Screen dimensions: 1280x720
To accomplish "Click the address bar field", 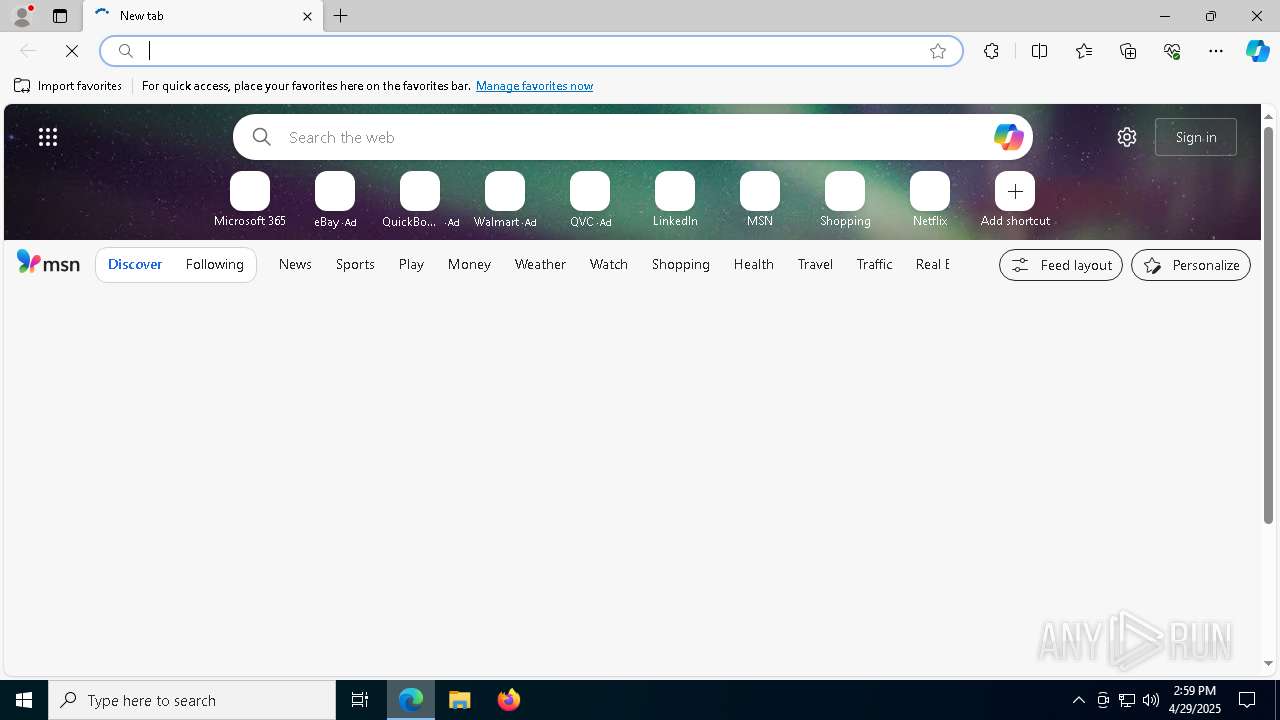I will click(x=531, y=51).
